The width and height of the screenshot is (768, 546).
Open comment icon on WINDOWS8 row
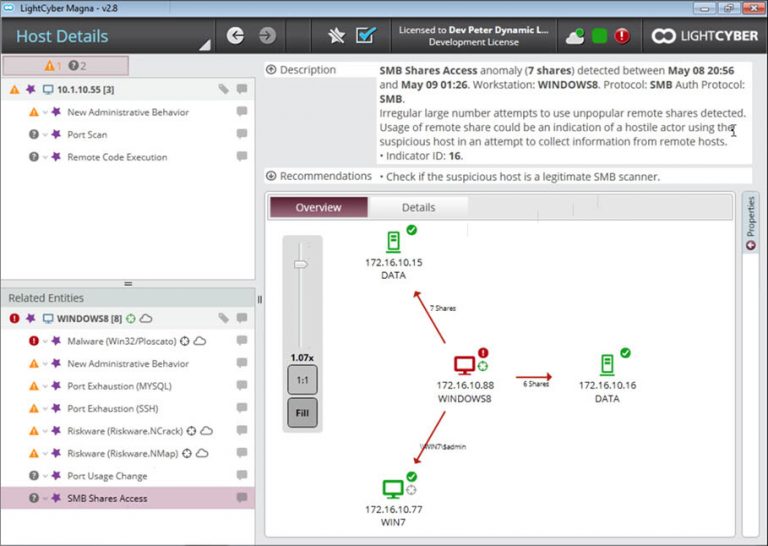242,318
